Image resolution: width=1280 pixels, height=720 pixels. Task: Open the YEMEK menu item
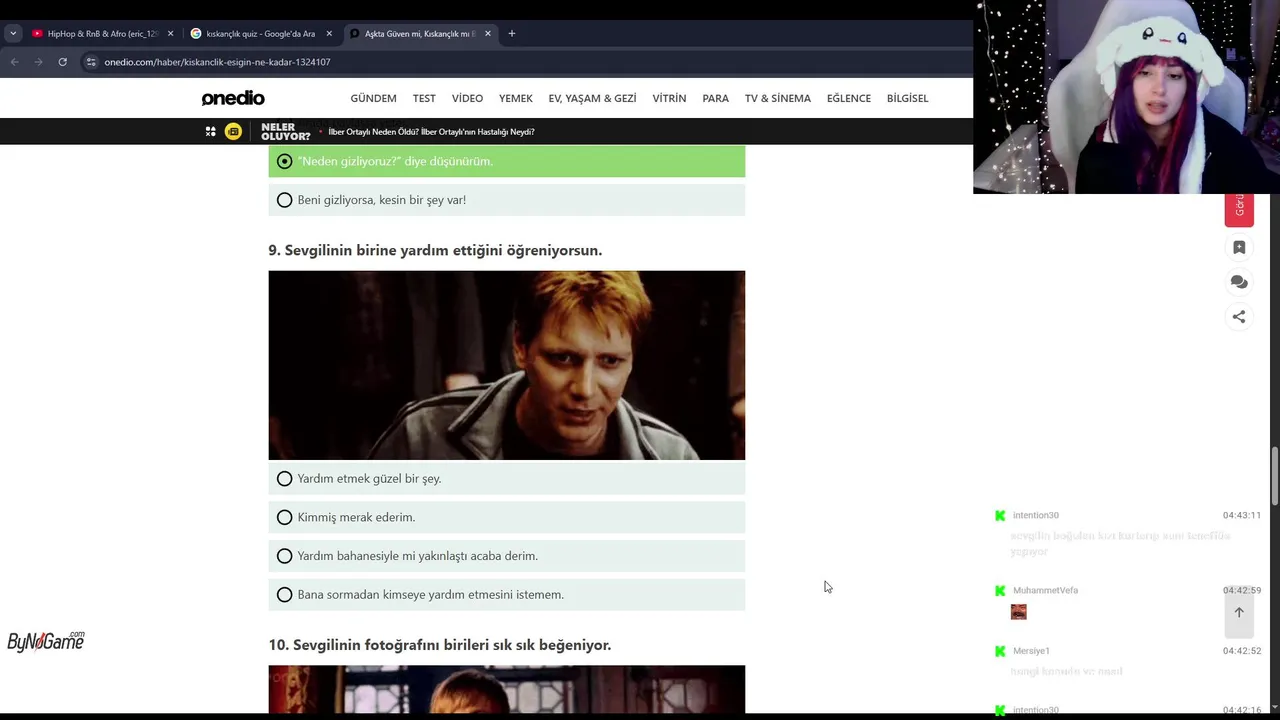point(516,98)
